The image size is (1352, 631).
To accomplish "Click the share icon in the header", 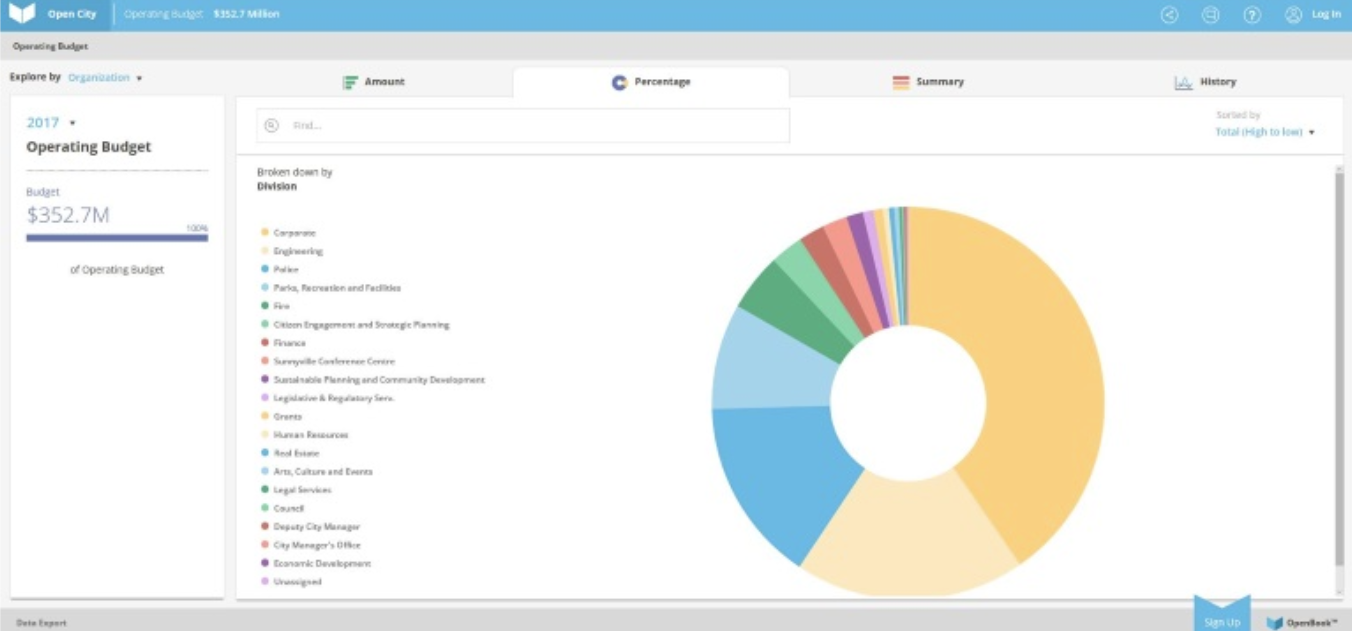I will point(1170,14).
